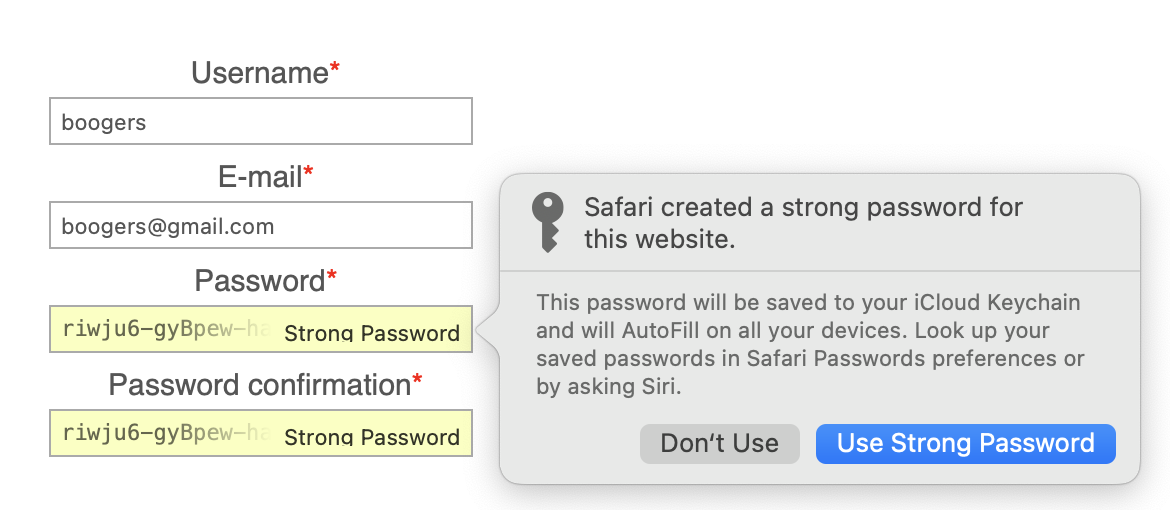
Task: Focus the Username field containing boogers
Action: click(x=260, y=122)
